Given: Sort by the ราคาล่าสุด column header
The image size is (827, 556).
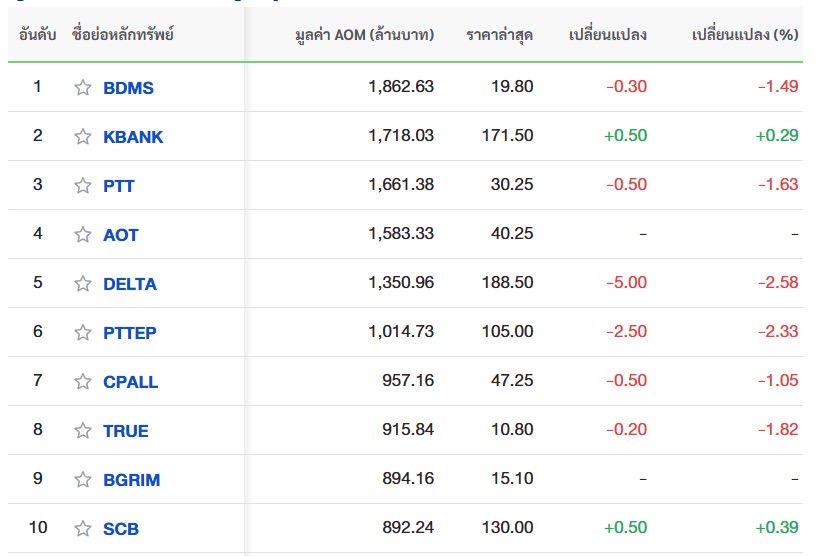Looking at the screenshot, I should point(499,35).
